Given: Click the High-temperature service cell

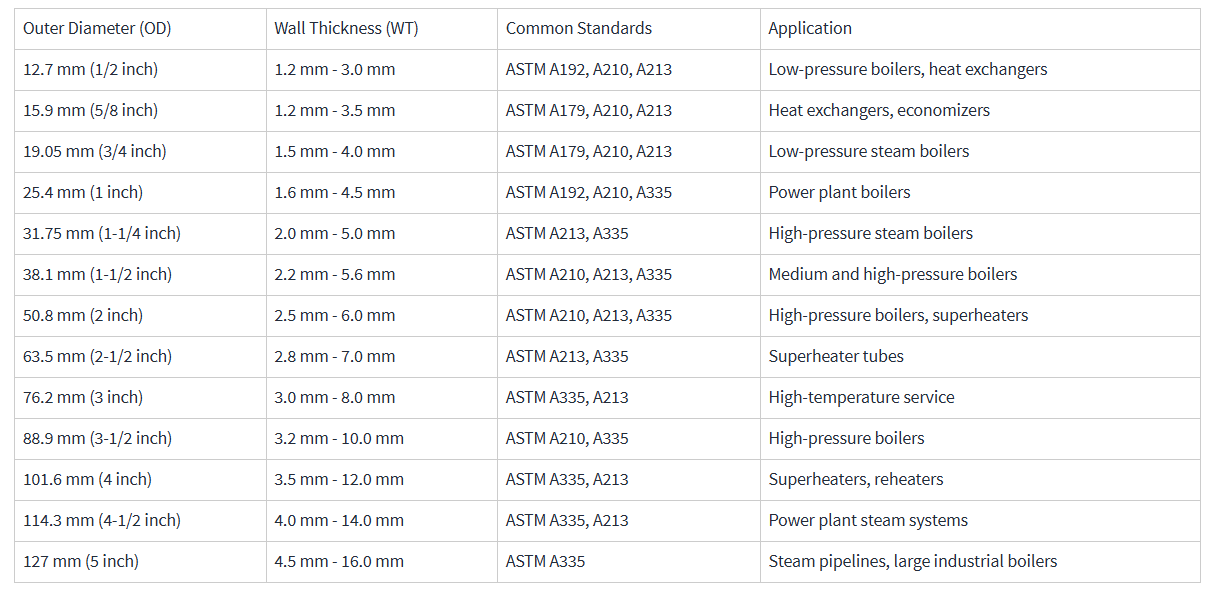Looking at the screenshot, I should click(861, 397).
